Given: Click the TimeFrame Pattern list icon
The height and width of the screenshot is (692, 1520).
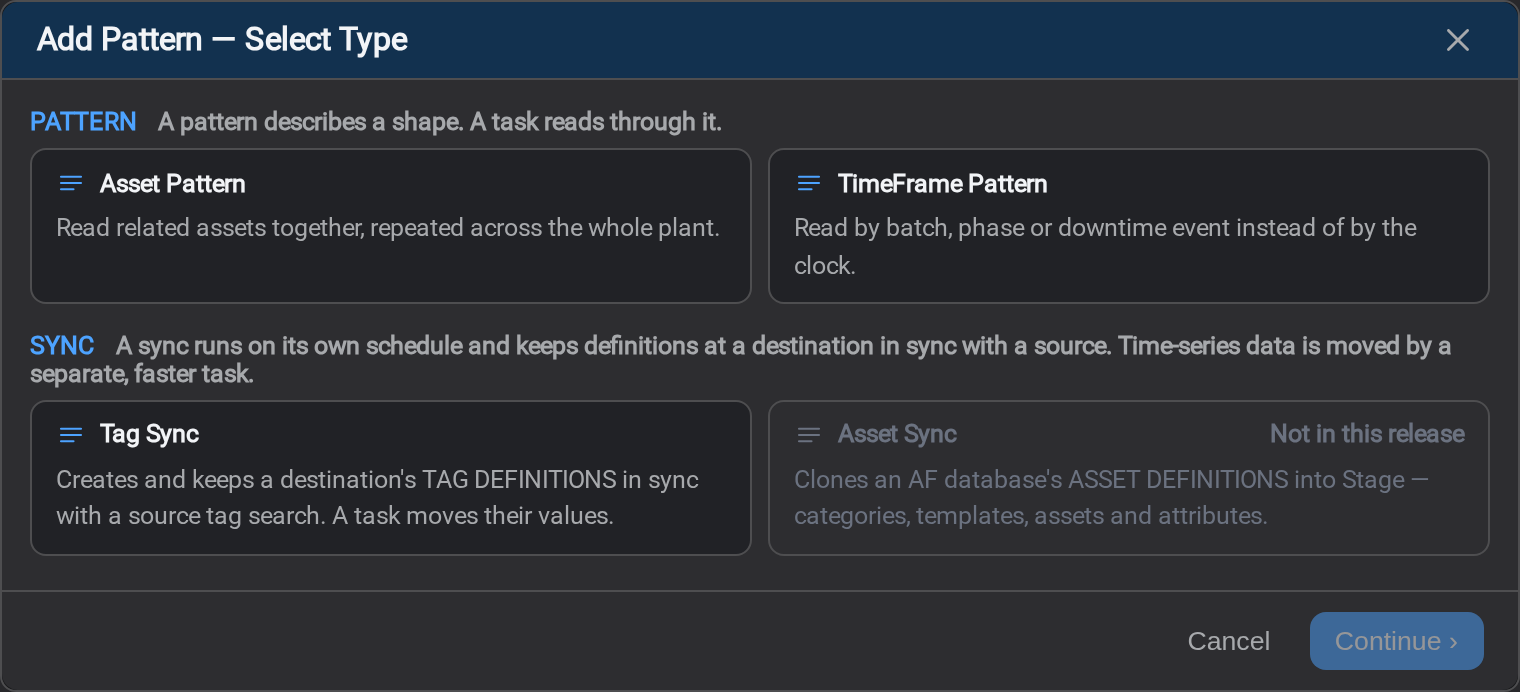Looking at the screenshot, I should (x=809, y=184).
